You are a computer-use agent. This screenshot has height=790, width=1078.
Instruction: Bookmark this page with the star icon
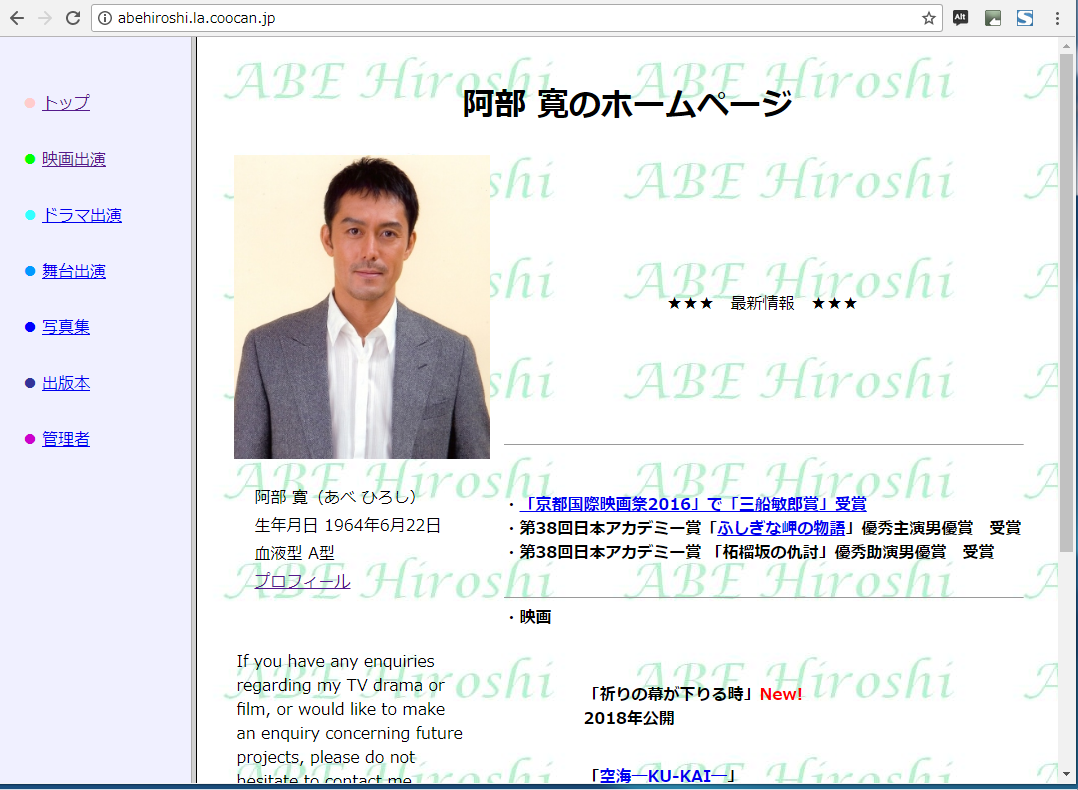click(928, 18)
